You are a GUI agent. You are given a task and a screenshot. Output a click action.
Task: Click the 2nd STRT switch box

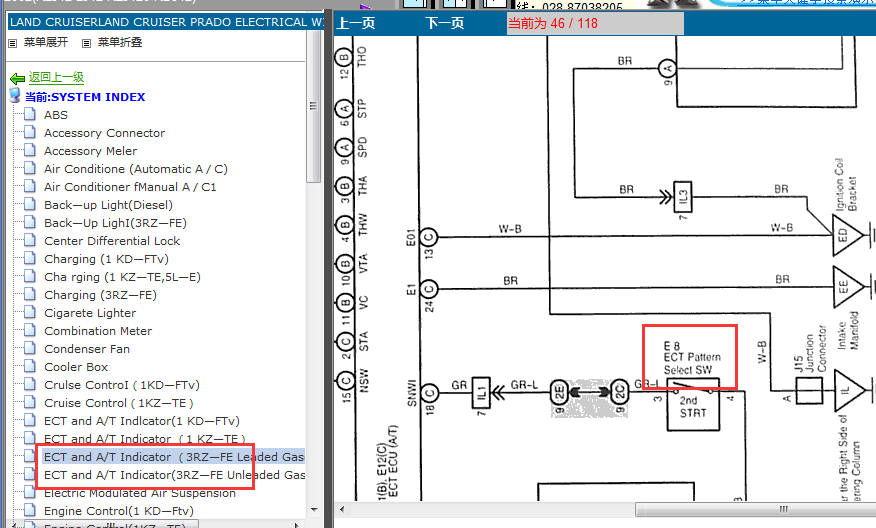[693, 406]
